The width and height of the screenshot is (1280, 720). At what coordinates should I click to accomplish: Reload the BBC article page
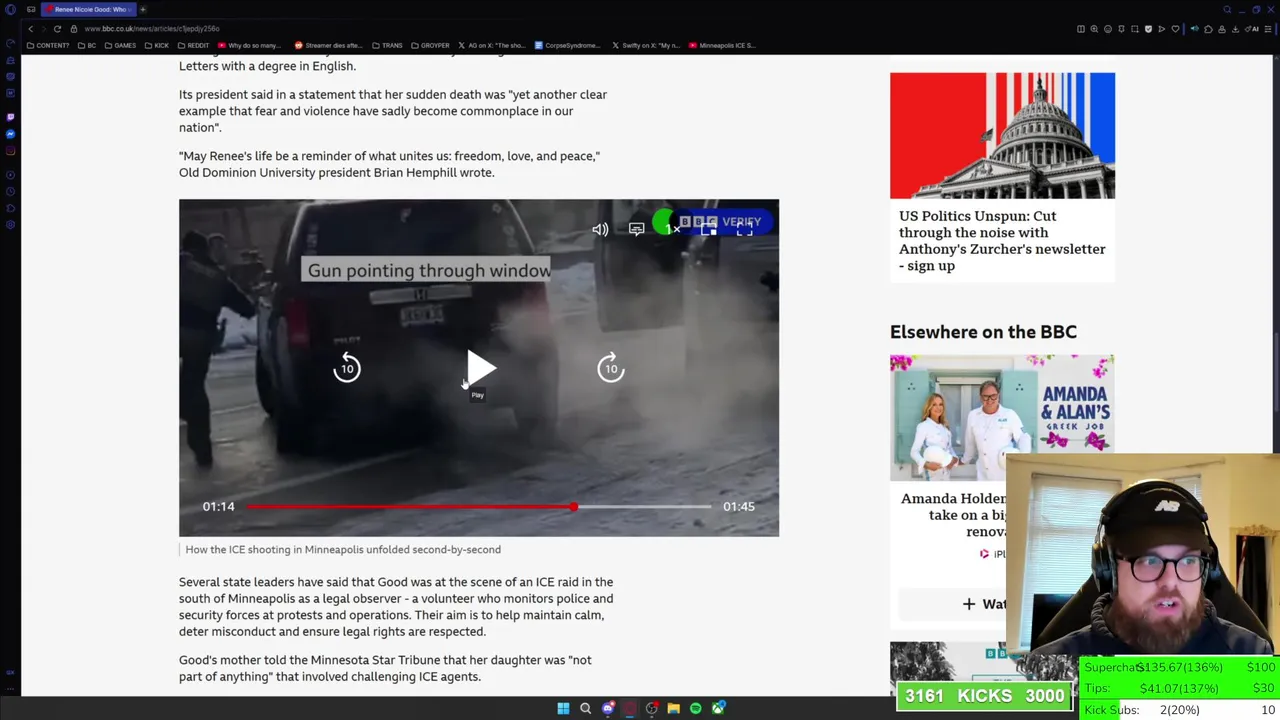click(57, 29)
